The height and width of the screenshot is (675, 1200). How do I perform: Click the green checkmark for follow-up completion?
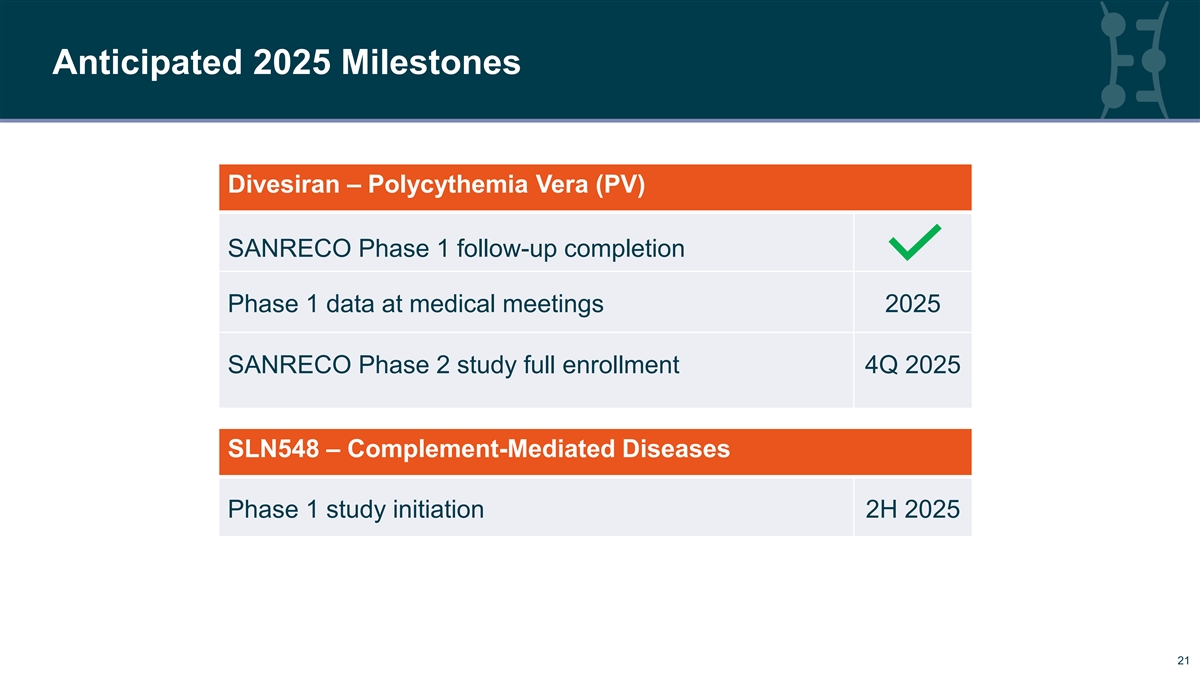click(912, 243)
